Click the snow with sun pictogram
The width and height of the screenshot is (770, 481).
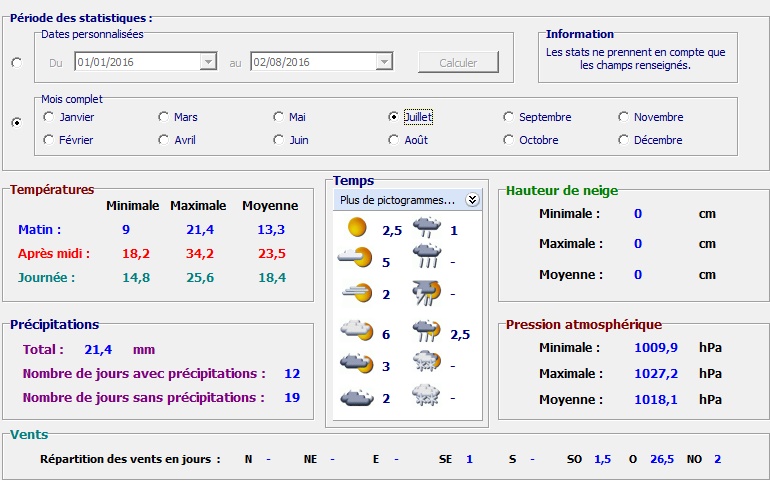[x=426, y=361]
